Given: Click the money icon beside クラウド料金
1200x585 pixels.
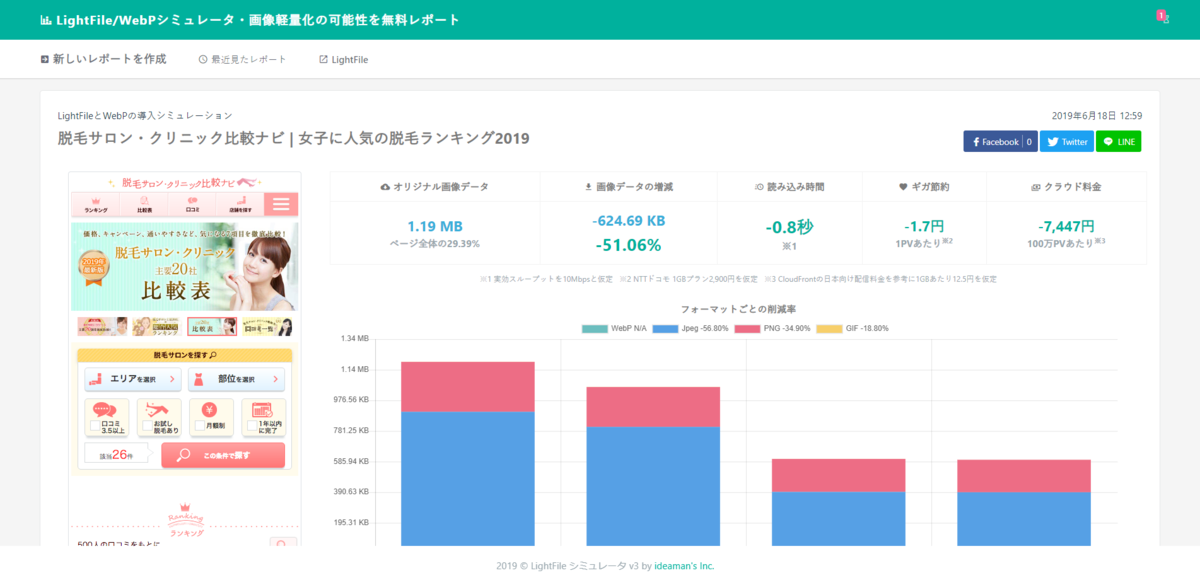Looking at the screenshot, I should 1037,187.
